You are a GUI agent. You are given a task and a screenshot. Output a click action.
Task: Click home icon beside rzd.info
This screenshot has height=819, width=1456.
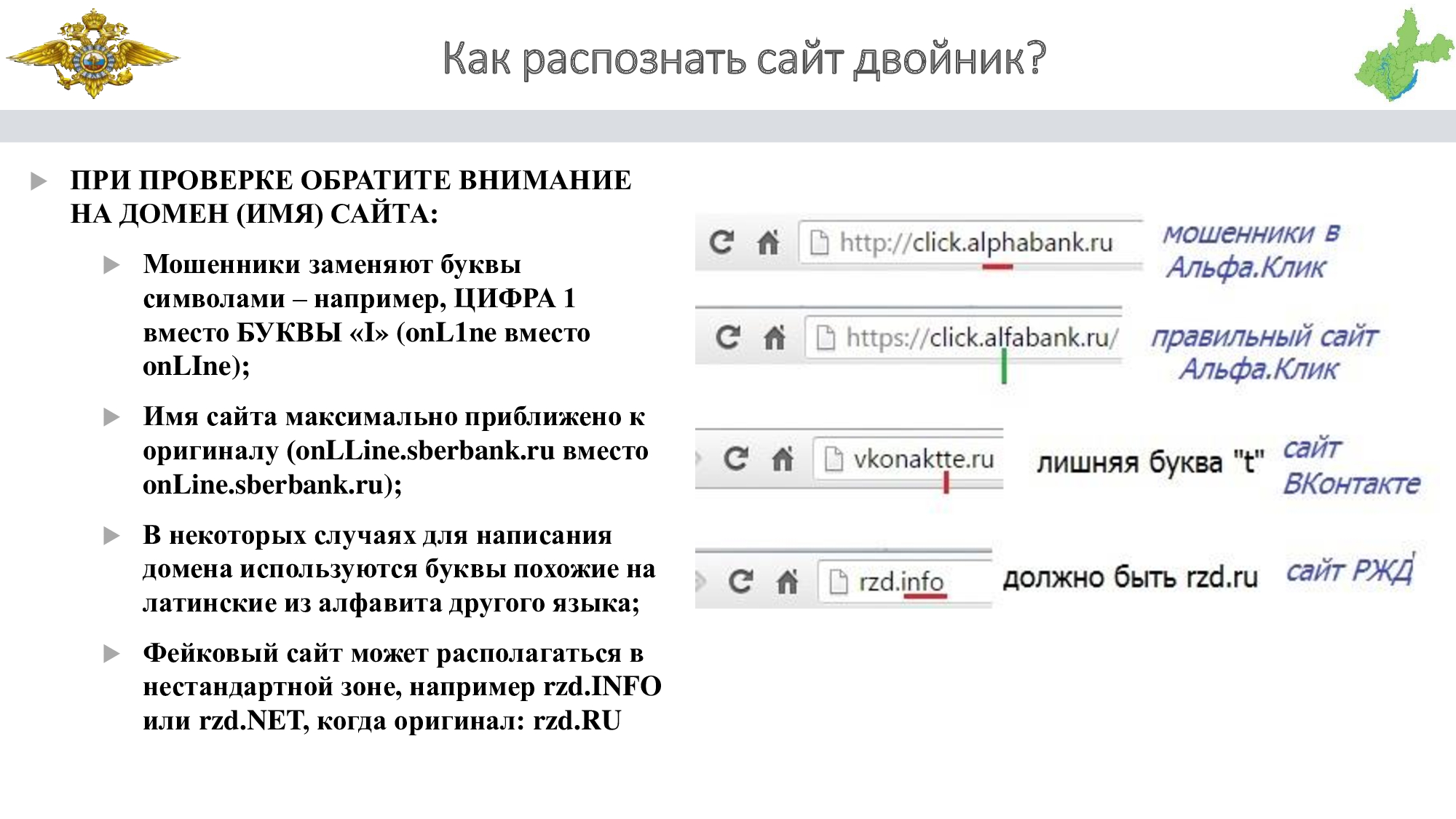(787, 581)
